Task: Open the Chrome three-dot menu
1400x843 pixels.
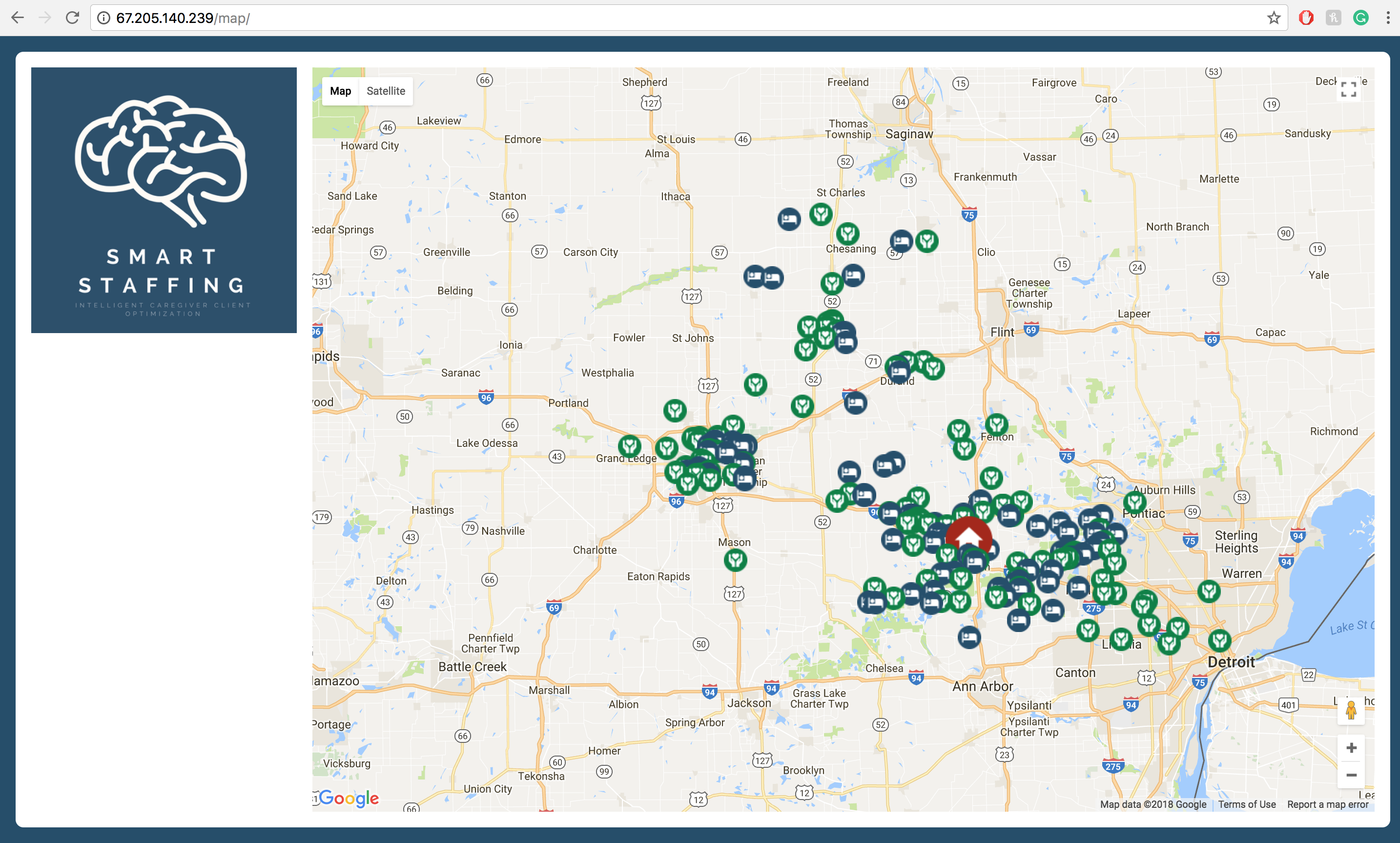Action: (x=1387, y=18)
